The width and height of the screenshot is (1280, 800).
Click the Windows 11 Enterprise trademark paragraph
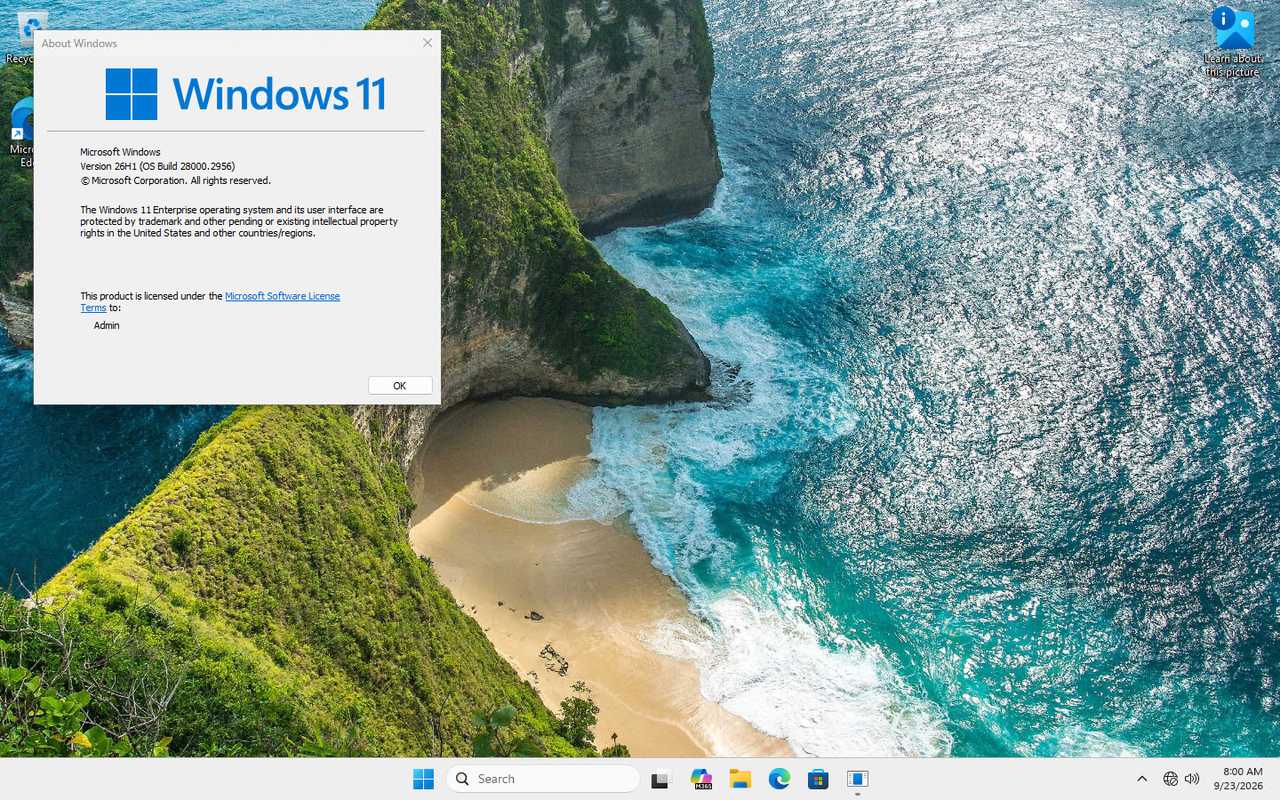coord(239,221)
